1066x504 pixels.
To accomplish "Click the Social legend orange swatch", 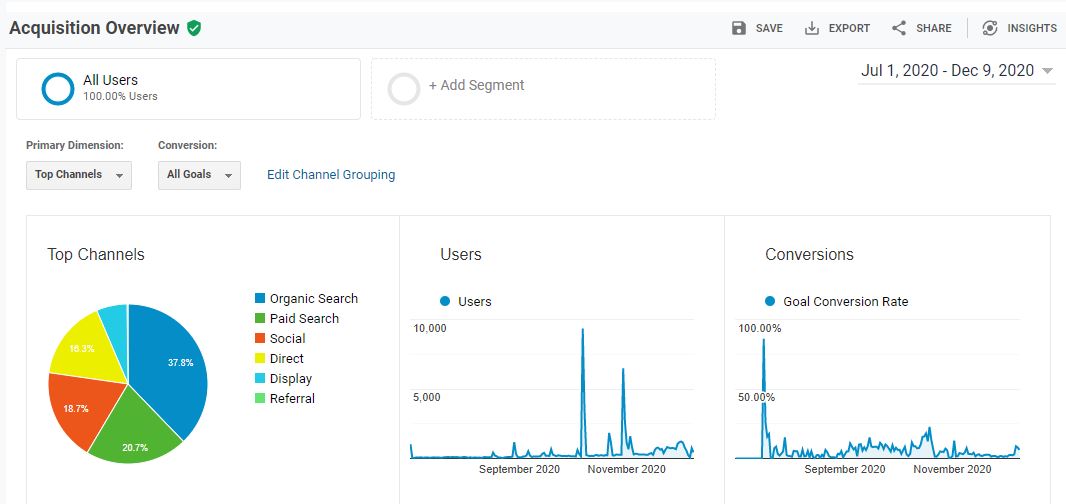I will pos(261,338).
